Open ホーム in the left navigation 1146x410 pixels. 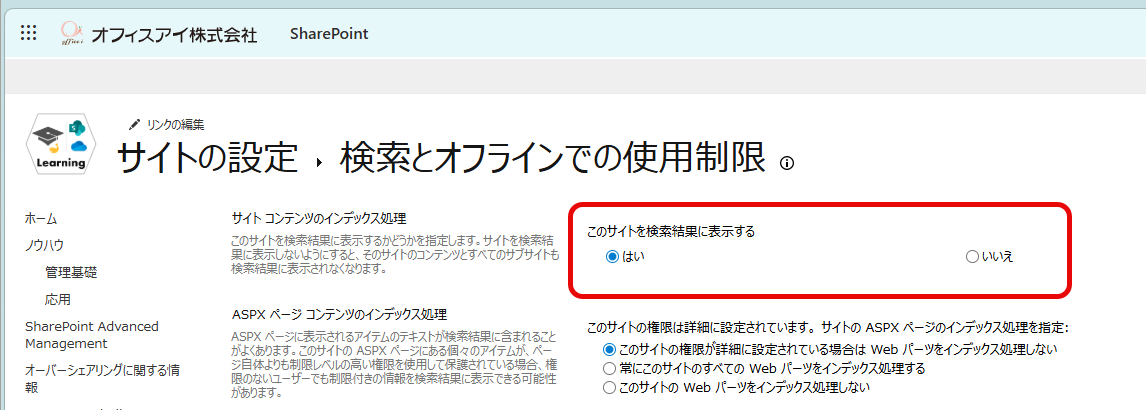point(41,218)
